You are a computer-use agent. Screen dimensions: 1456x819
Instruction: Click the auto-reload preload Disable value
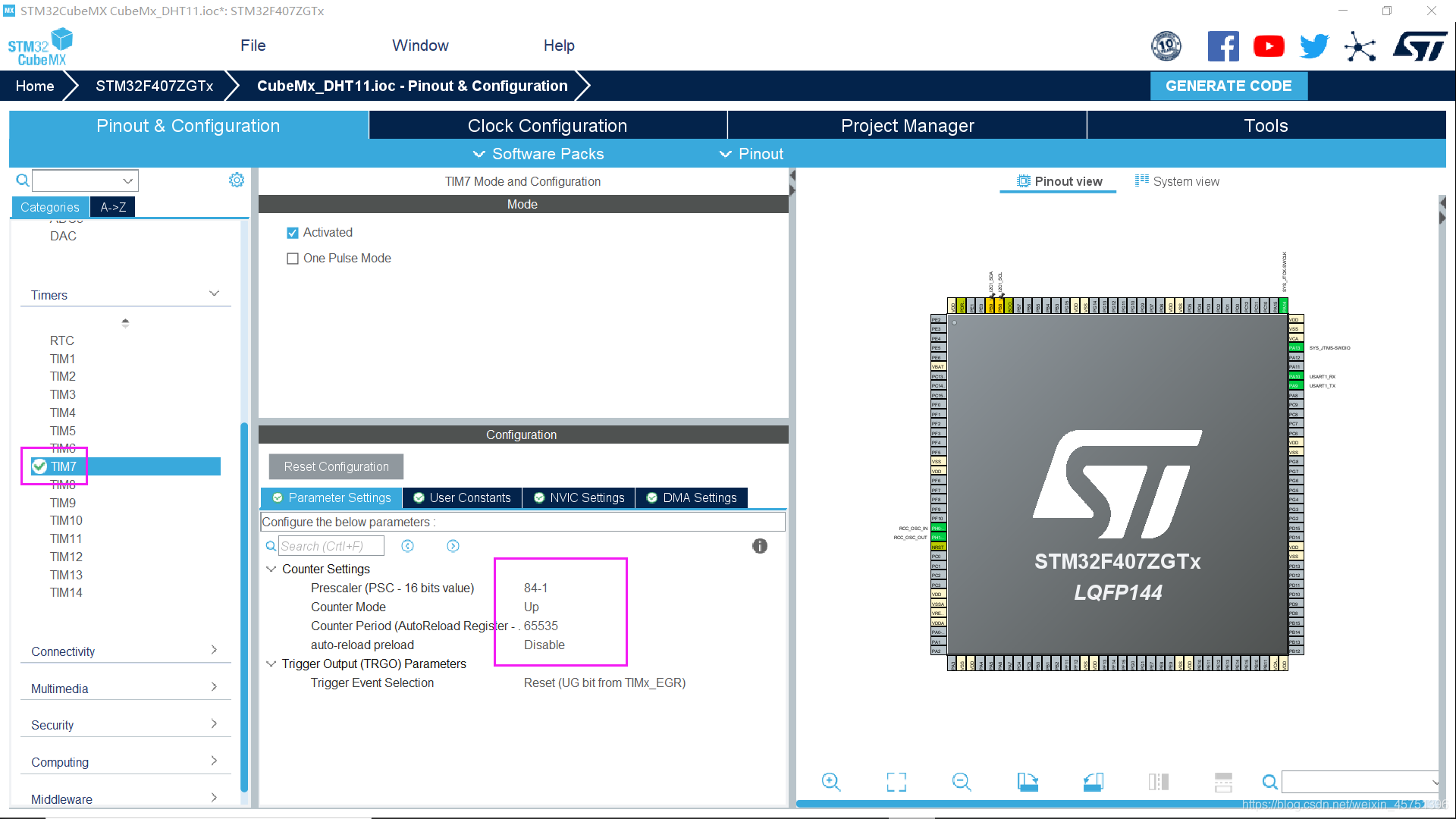tap(544, 645)
